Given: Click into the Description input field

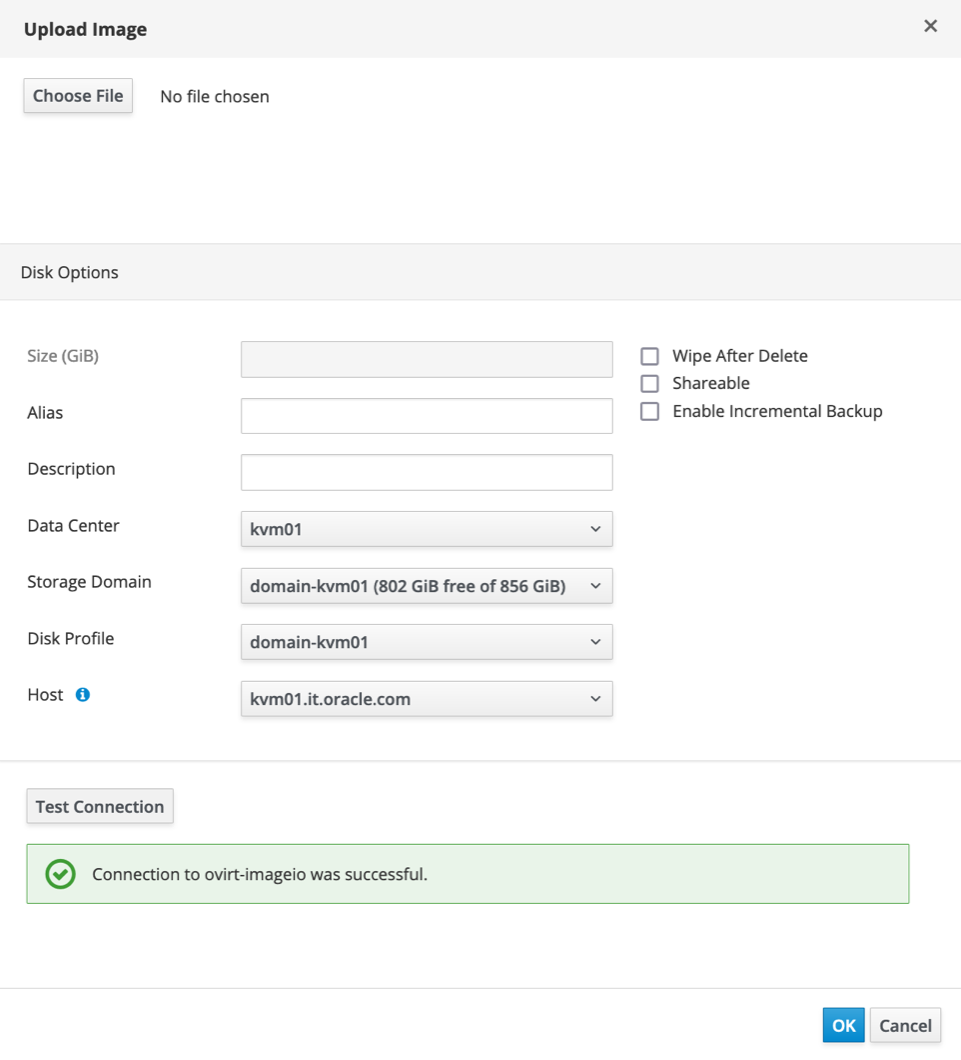Looking at the screenshot, I should [426, 472].
